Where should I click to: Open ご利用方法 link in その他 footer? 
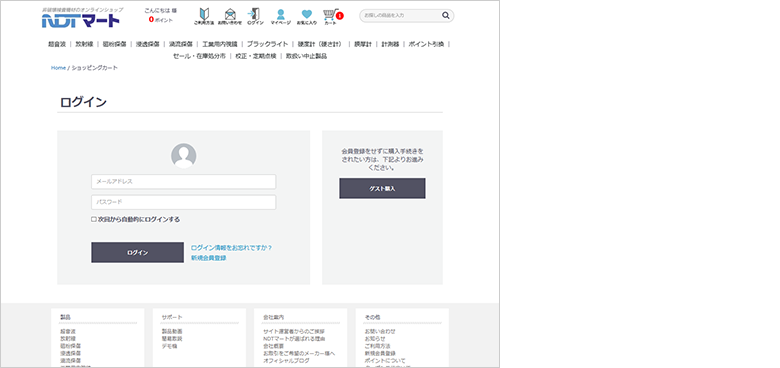point(378,346)
